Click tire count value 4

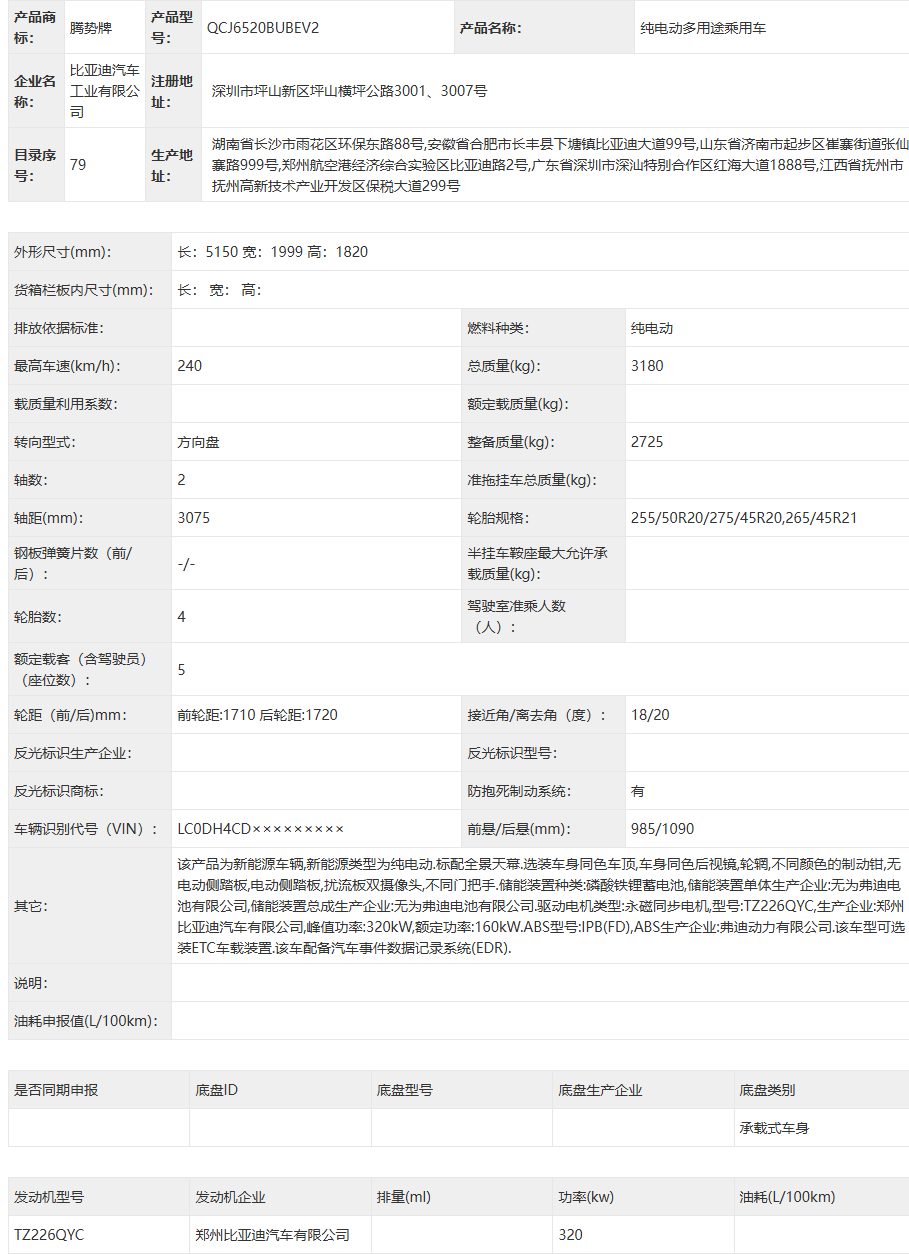point(181,617)
